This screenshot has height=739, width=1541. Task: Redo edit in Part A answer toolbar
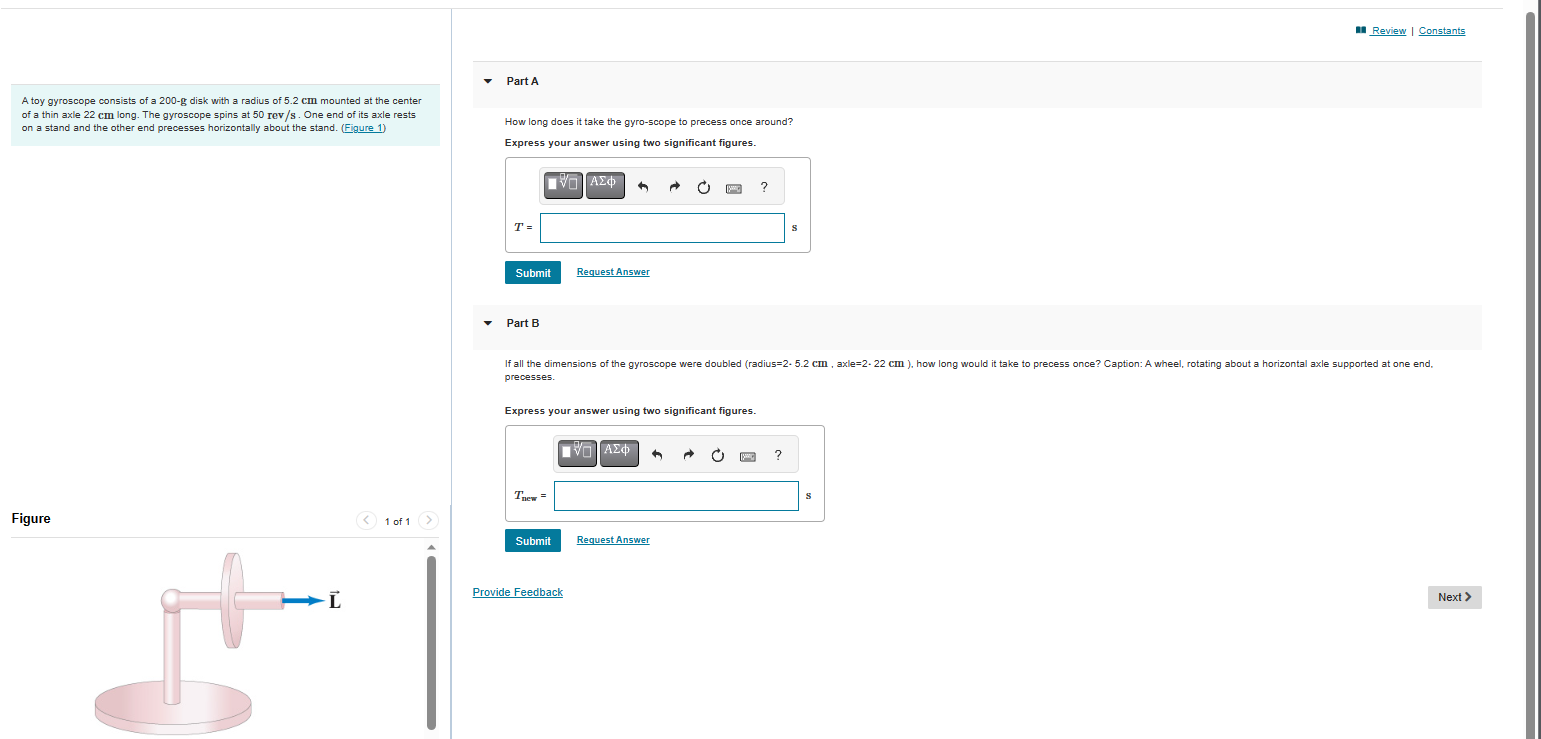673,186
